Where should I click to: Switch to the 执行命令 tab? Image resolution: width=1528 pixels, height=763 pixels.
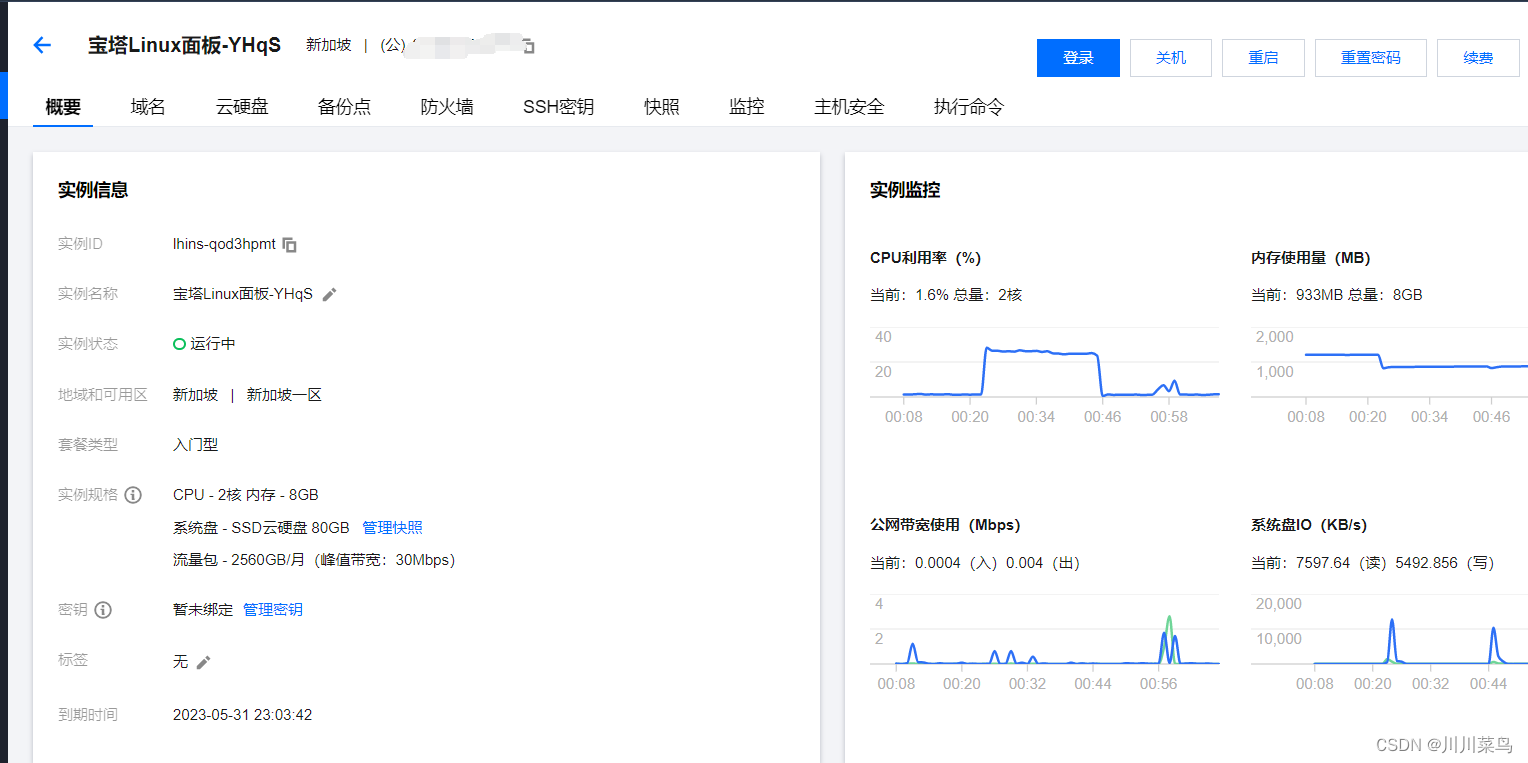coord(969,107)
